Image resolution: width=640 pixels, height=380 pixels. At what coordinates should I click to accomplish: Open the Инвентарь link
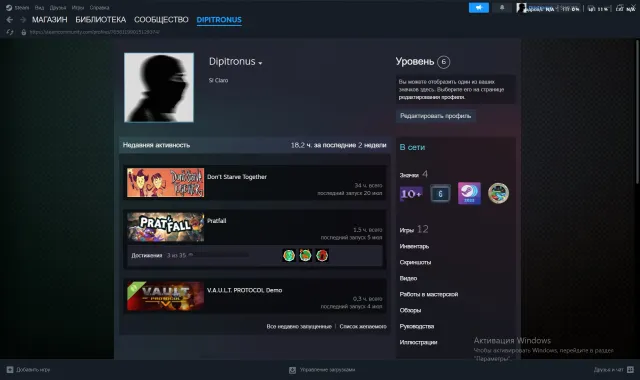[414, 247]
